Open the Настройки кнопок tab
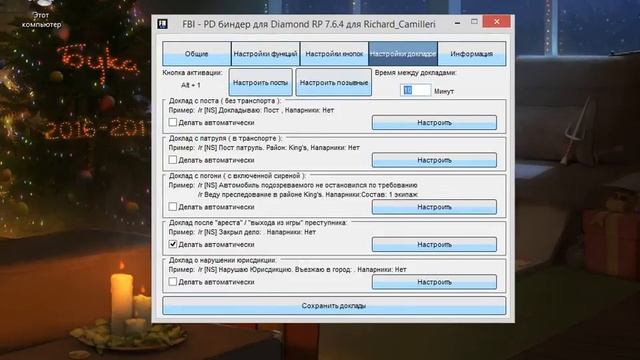Image resolution: width=640 pixels, height=360 pixels. [334, 53]
